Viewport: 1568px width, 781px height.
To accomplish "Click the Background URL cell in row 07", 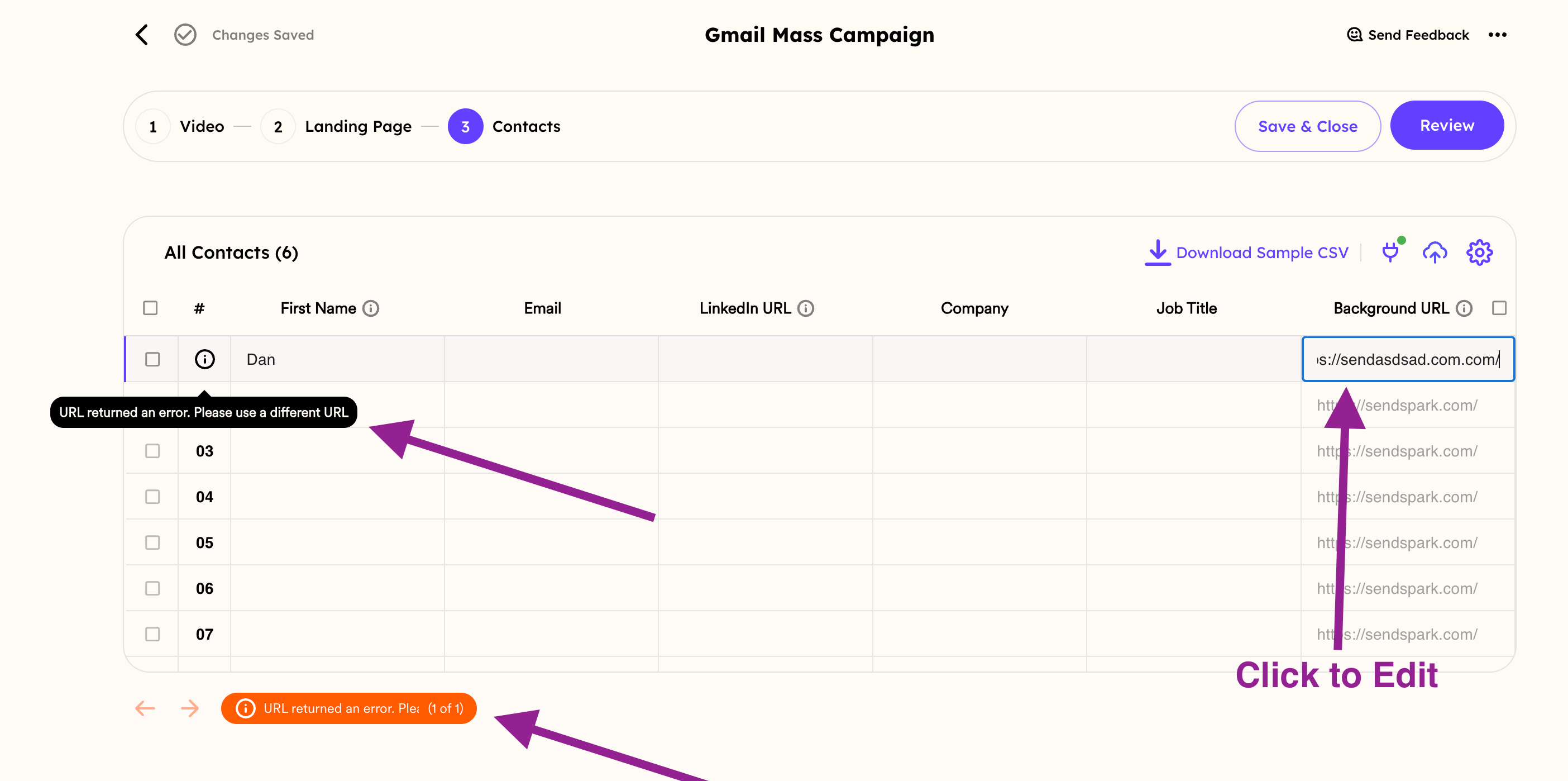I will click(1408, 634).
